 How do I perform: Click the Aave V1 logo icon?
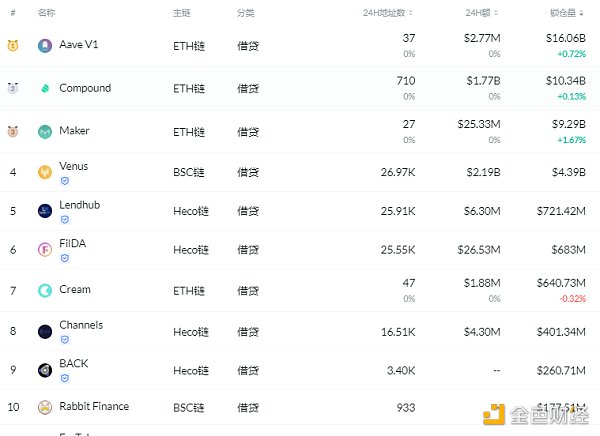[45, 45]
